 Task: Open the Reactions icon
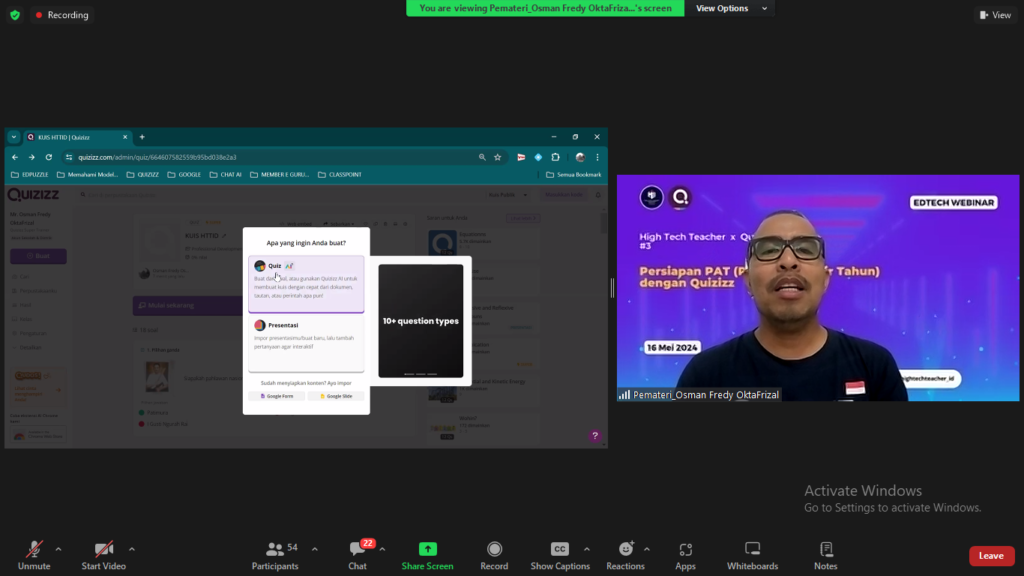point(625,550)
